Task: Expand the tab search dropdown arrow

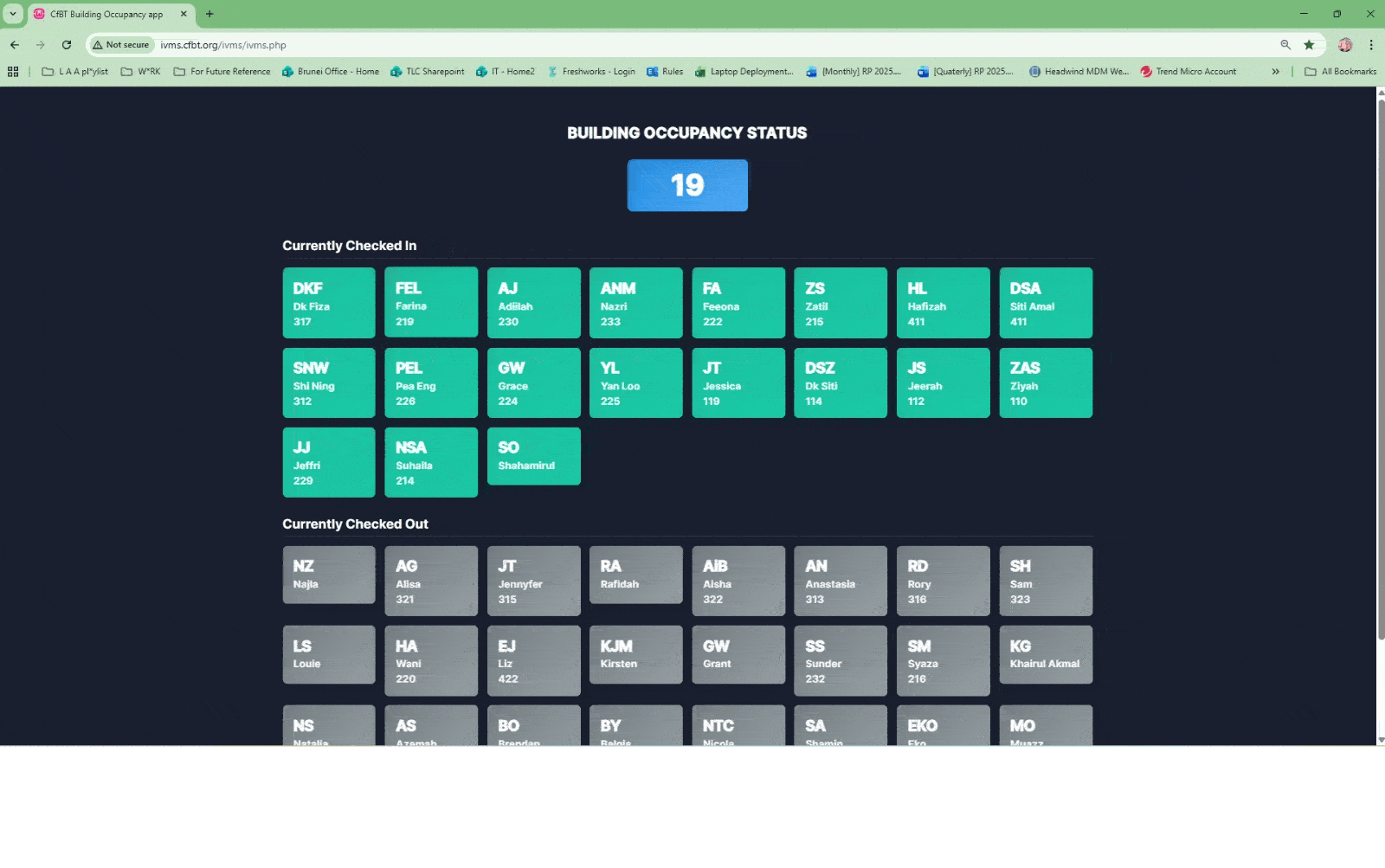Action: [13, 14]
